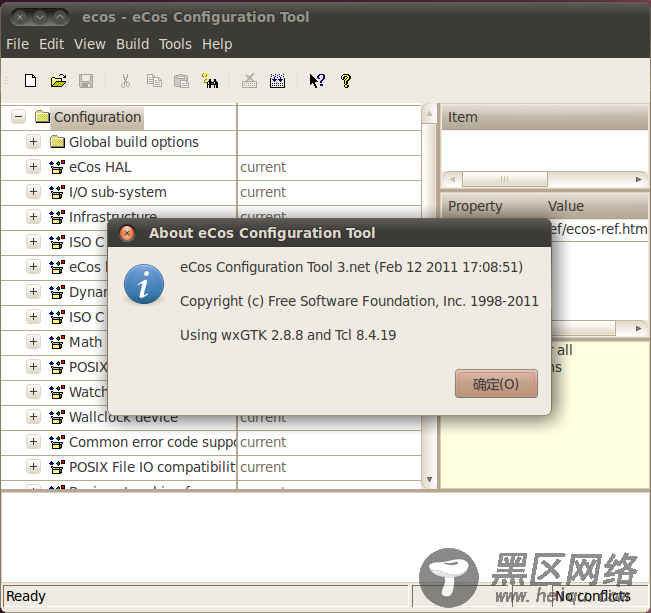
Task: Click the eCos HAL package icon
Action: (57, 167)
